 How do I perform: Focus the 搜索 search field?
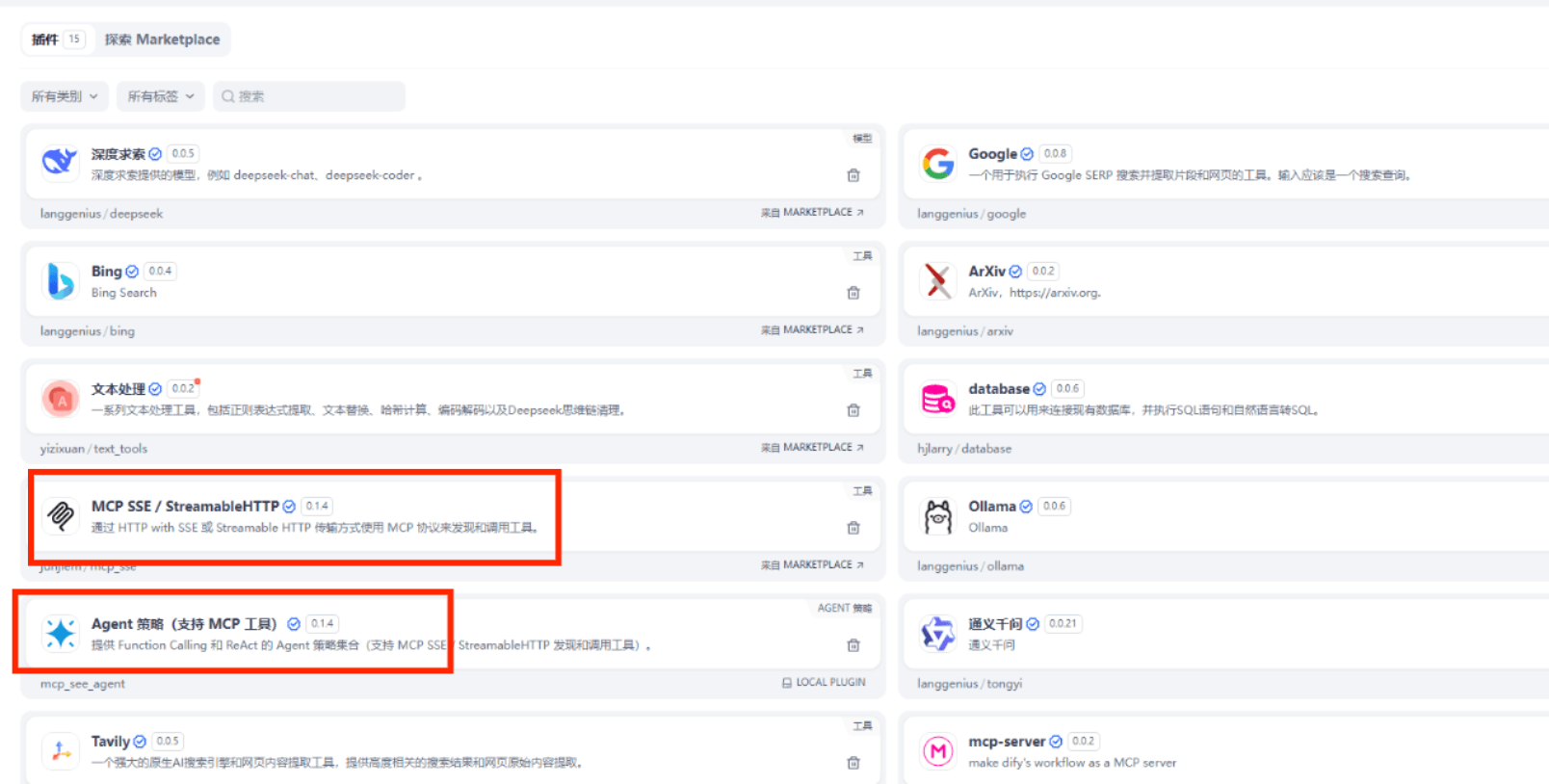(309, 96)
